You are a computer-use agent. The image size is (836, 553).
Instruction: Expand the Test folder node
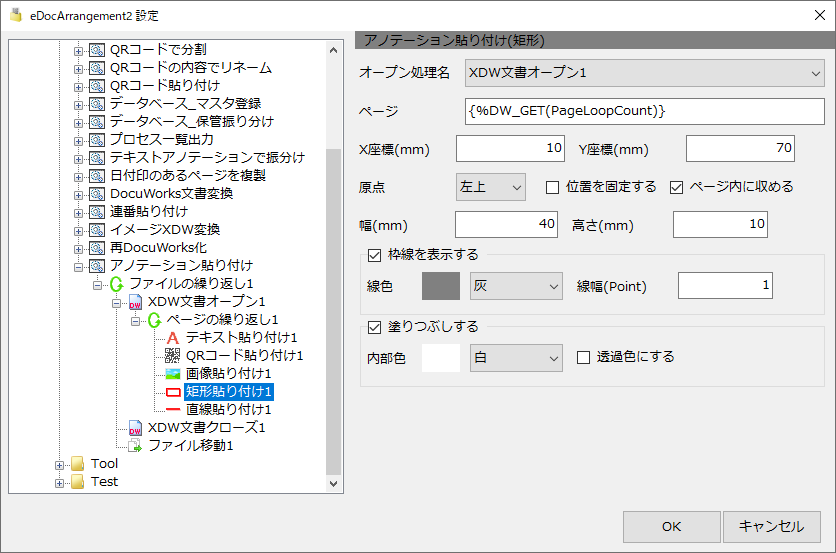pyautogui.click(x=59, y=483)
